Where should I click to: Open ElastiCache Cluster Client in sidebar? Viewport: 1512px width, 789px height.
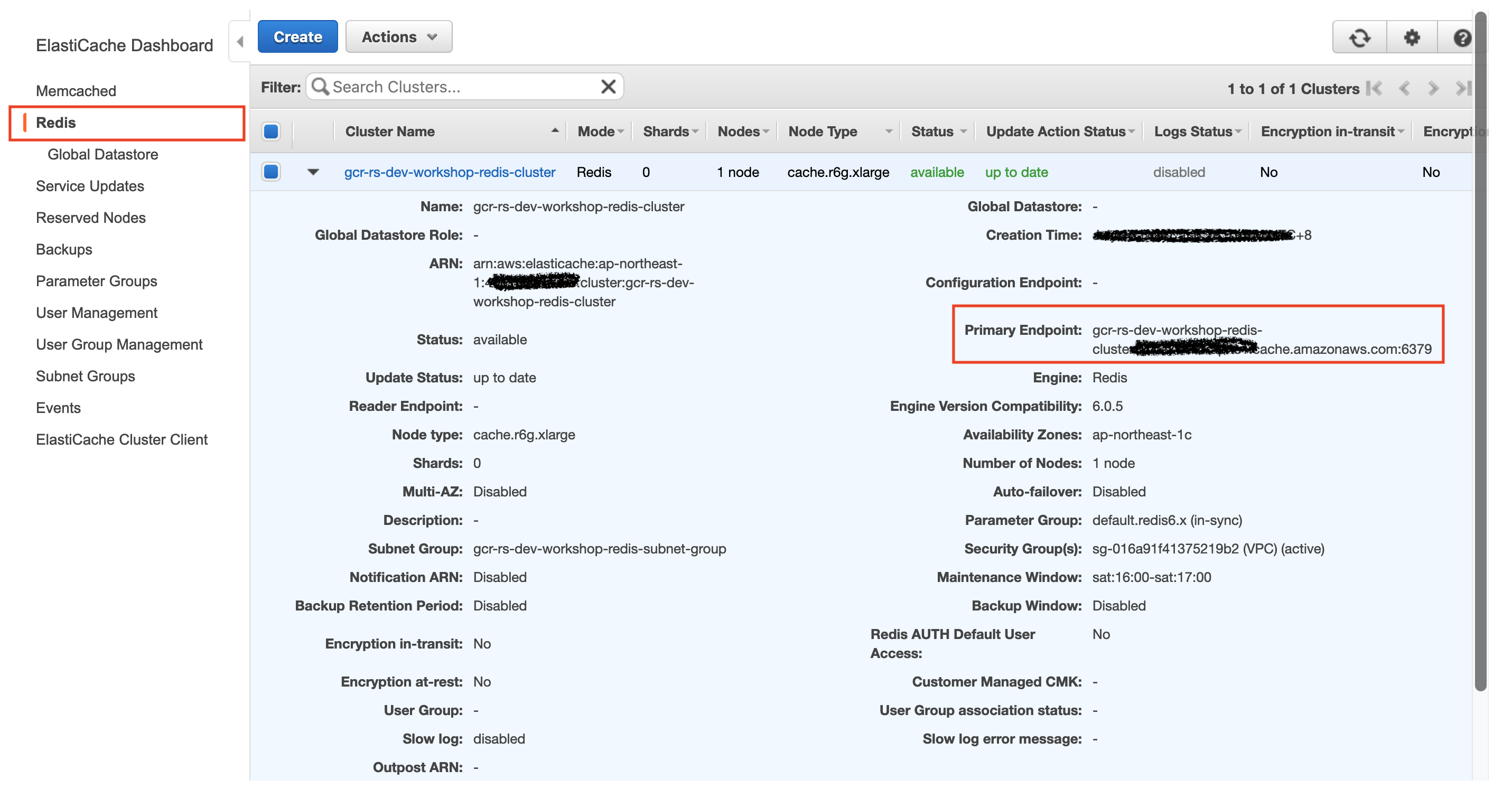122,439
